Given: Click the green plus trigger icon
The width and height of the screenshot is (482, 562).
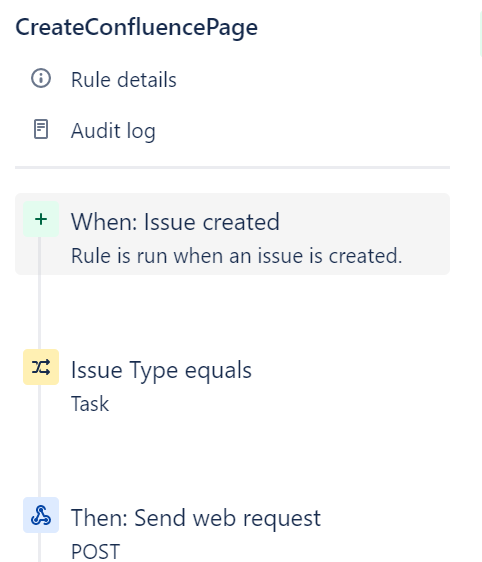Looking at the screenshot, I should [41, 219].
